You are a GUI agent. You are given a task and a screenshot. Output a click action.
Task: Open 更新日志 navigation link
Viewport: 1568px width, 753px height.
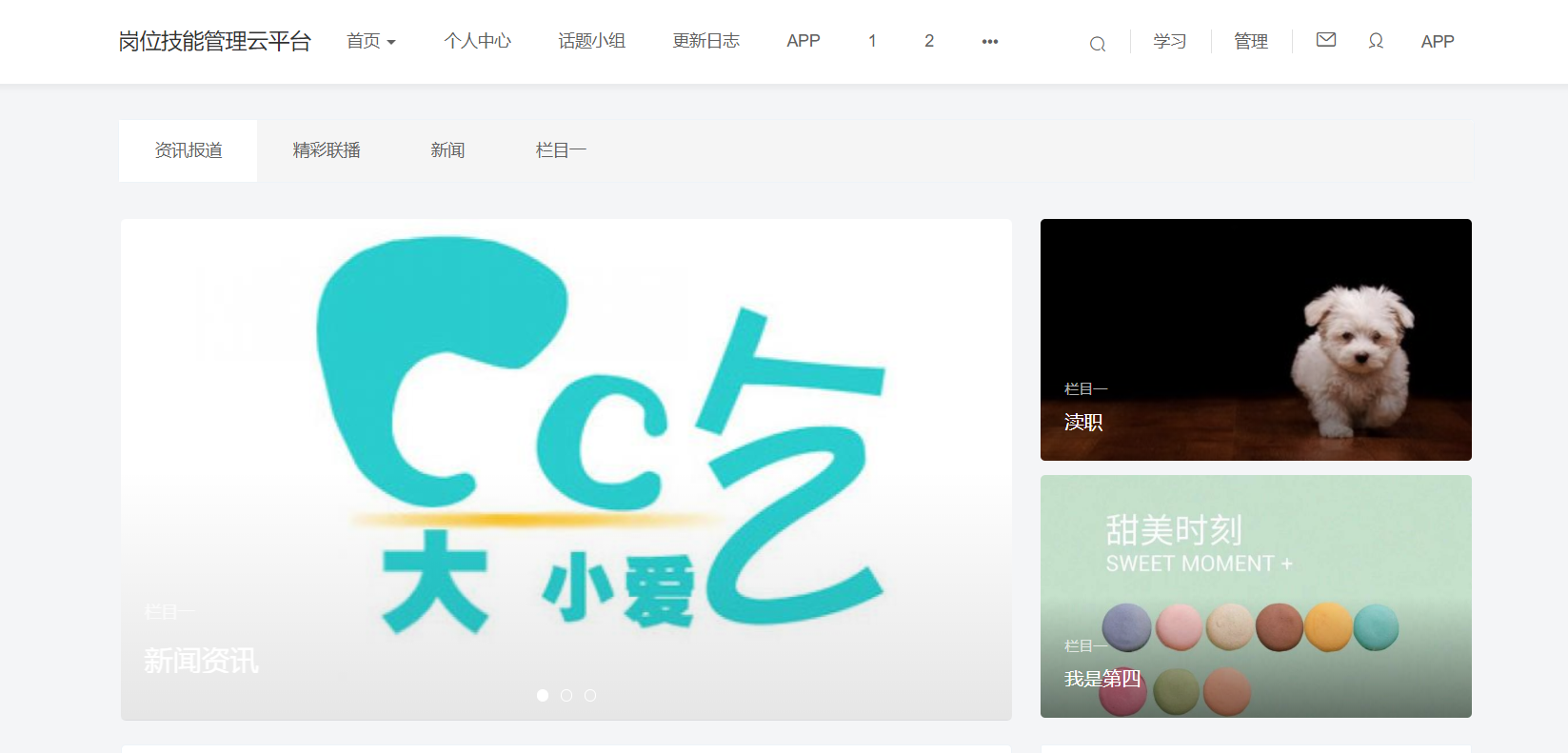pos(705,42)
